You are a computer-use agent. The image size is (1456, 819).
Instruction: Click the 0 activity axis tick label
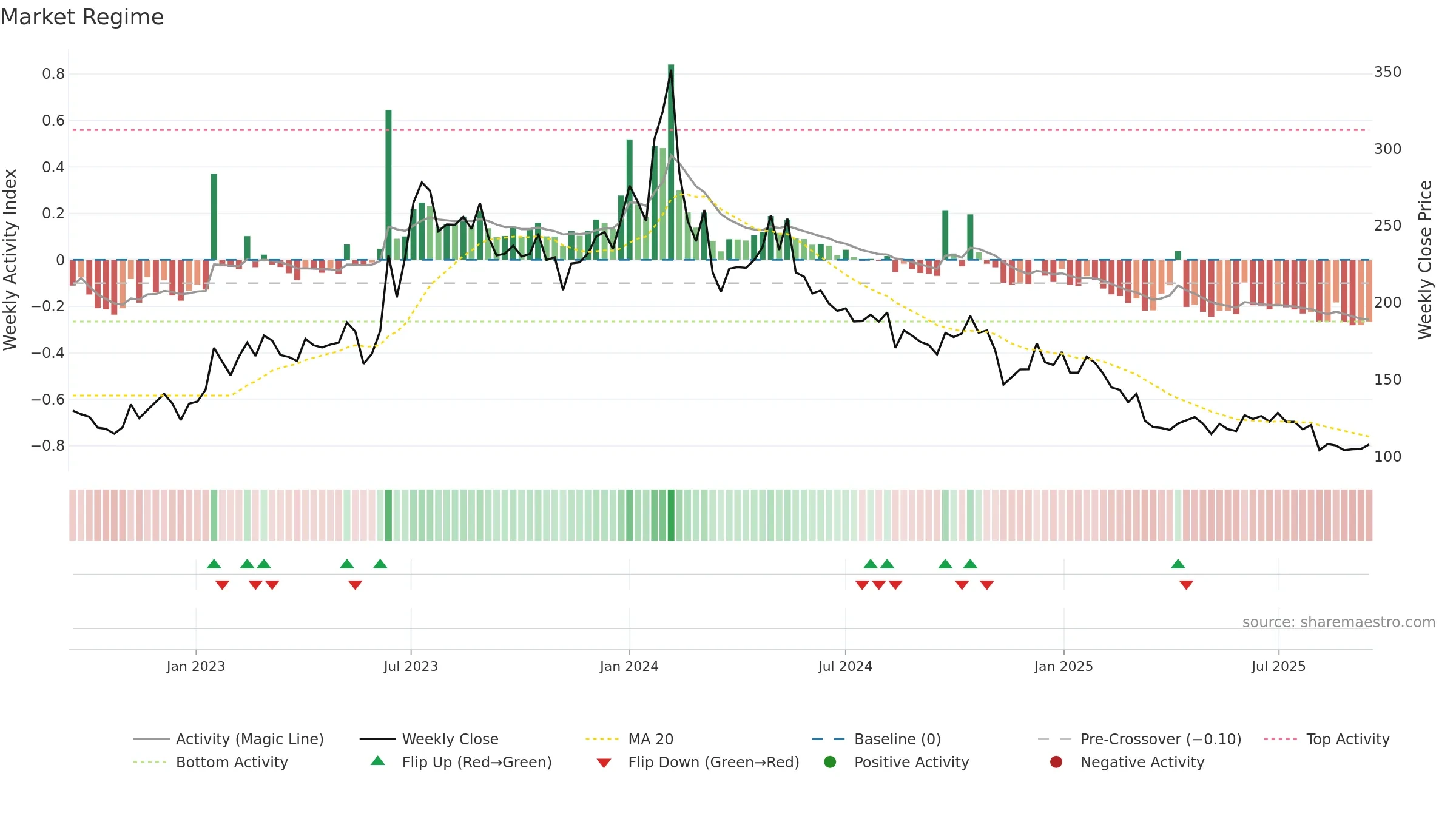point(60,260)
